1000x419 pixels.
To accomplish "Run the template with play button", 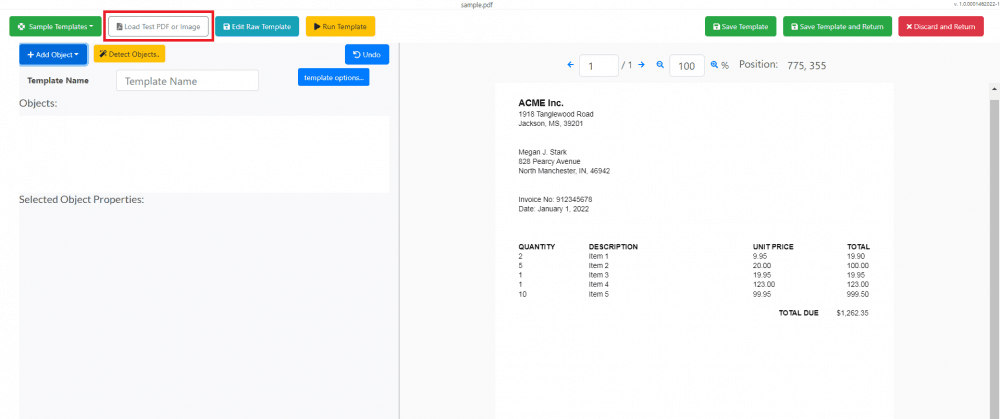I will (x=340, y=26).
